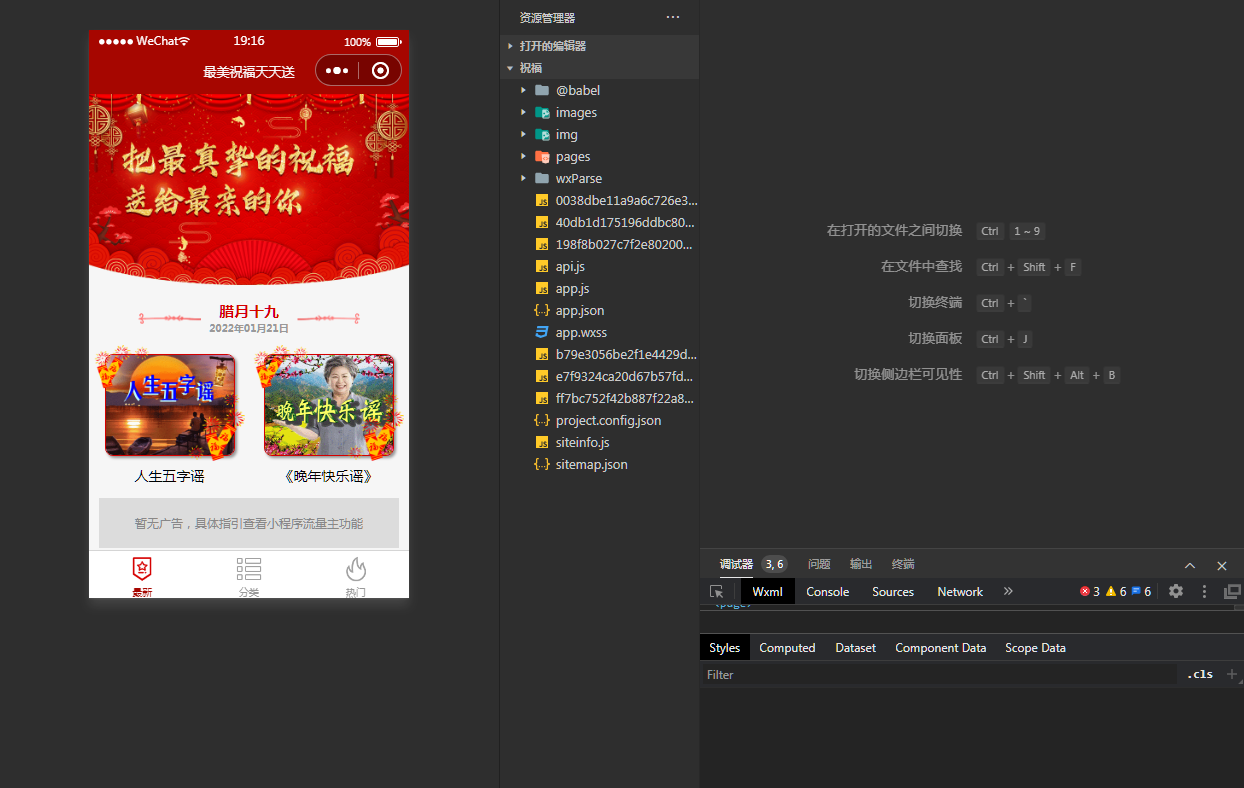Click the mini program capsule close circle
The height and width of the screenshot is (788, 1244).
(380, 71)
